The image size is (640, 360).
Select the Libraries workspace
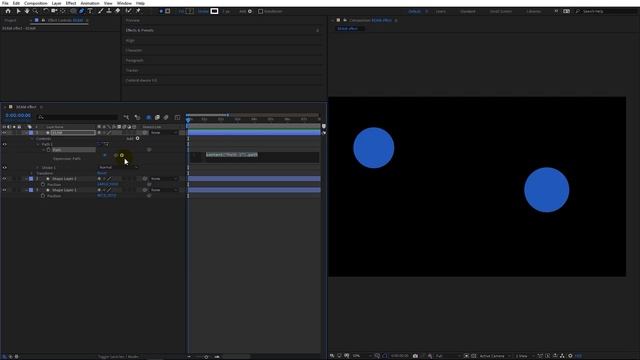coord(533,11)
